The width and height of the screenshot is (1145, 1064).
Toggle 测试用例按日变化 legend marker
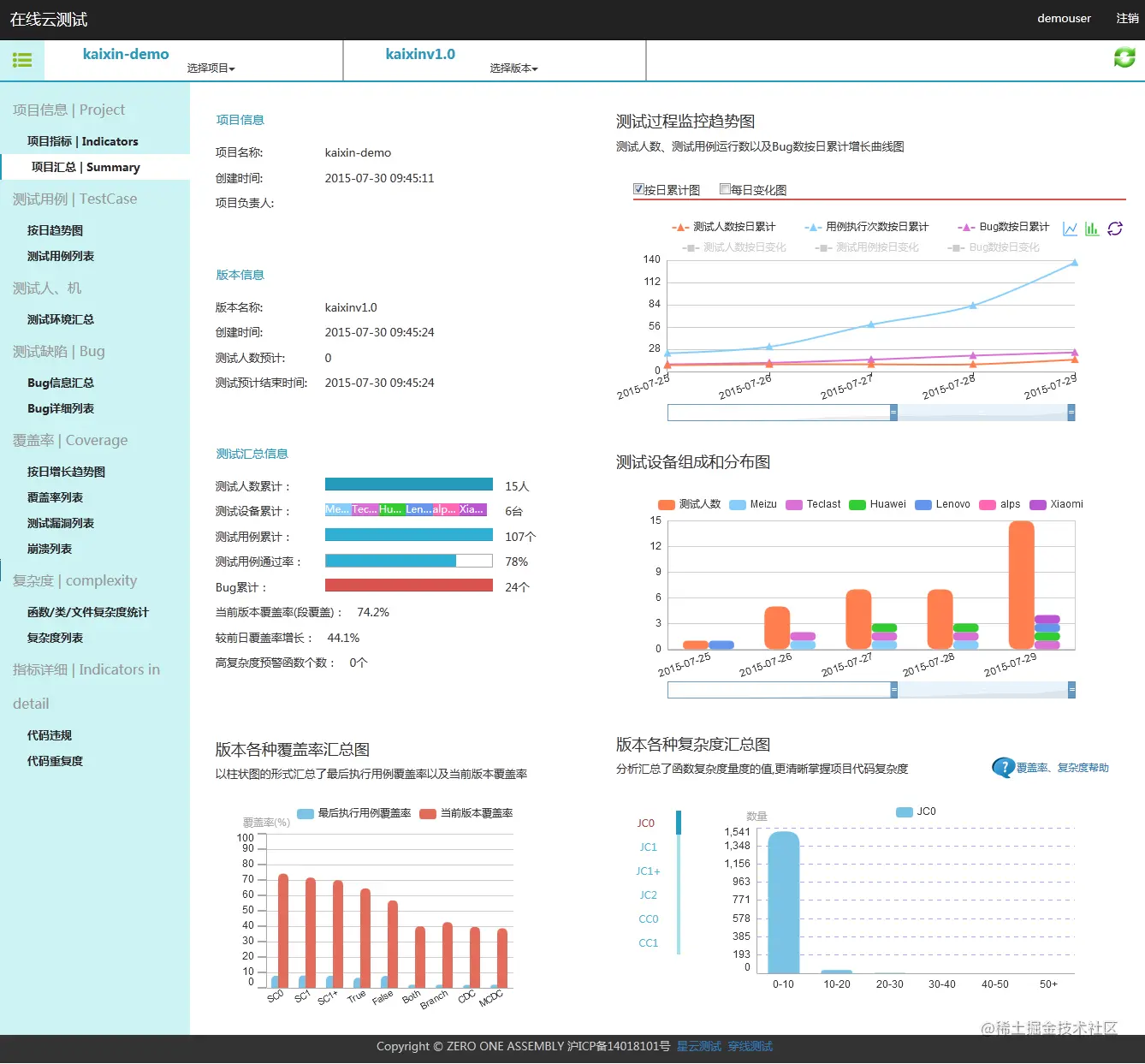[823, 247]
